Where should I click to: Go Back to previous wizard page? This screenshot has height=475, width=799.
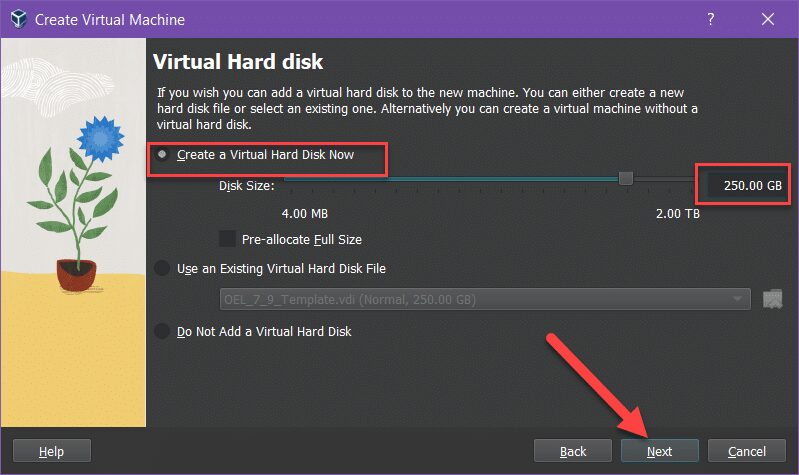573,451
